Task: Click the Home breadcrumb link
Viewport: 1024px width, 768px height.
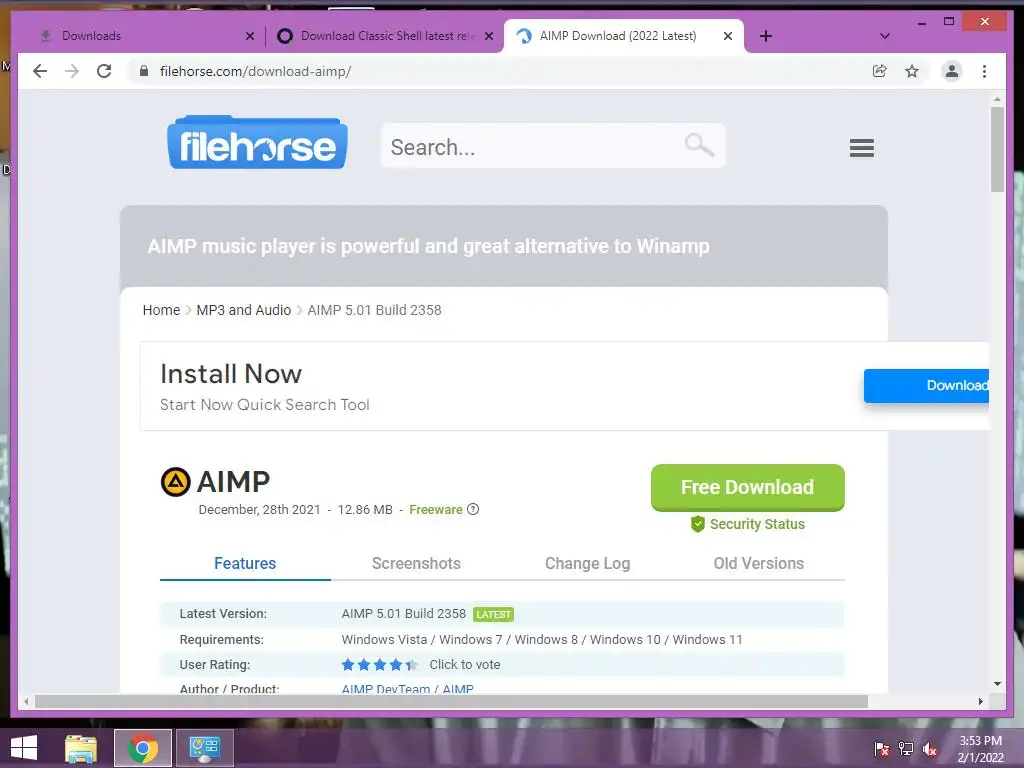Action: (x=161, y=310)
